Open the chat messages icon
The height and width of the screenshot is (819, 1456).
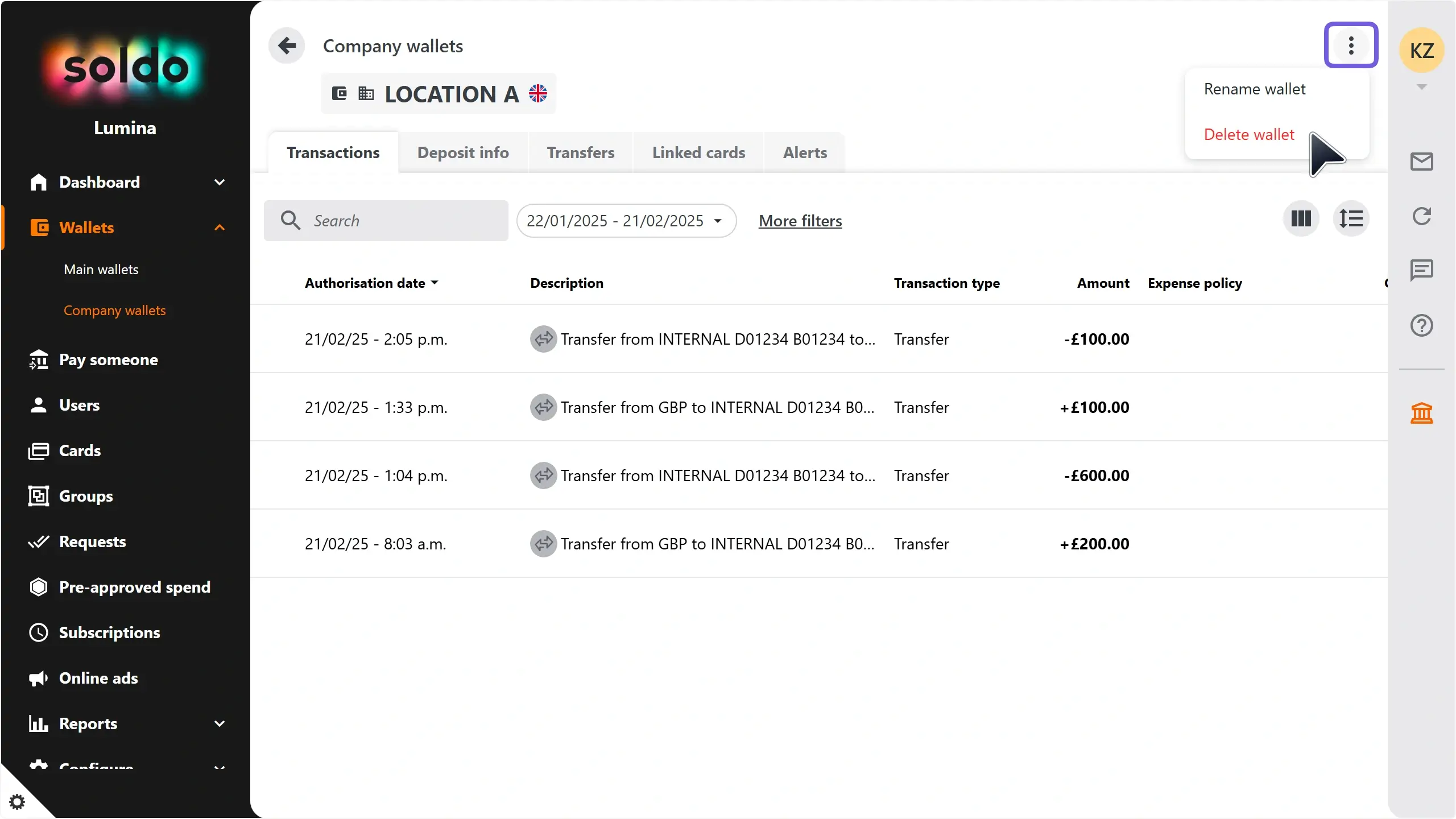click(1421, 270)
